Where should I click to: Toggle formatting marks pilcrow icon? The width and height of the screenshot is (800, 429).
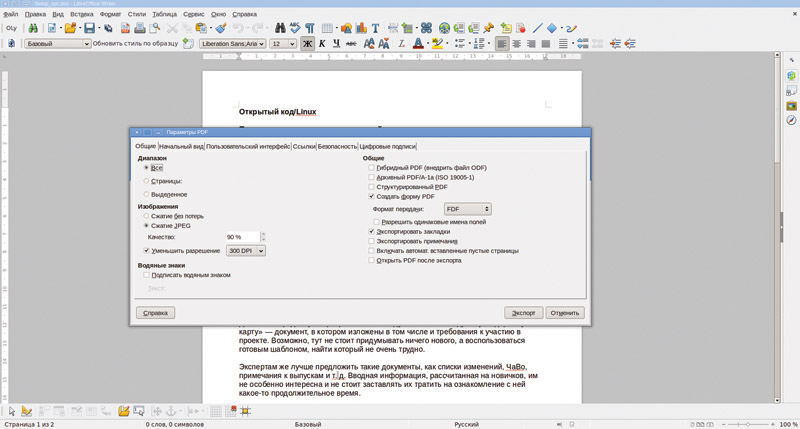[309, 28]
